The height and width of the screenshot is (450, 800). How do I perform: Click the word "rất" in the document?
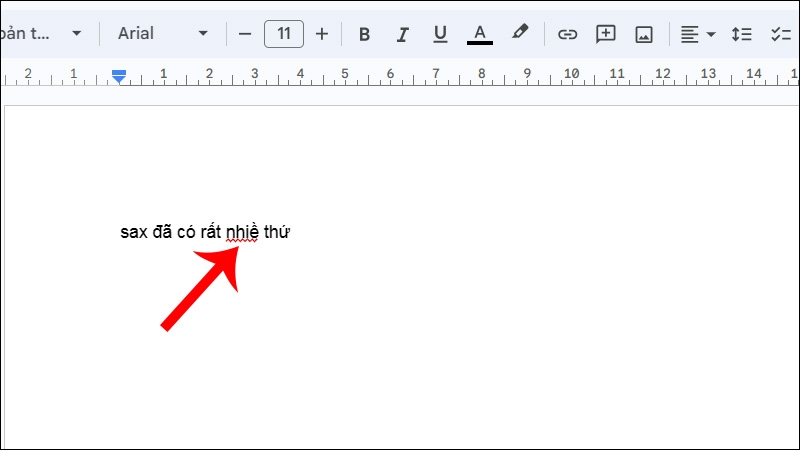pos(211,232)
